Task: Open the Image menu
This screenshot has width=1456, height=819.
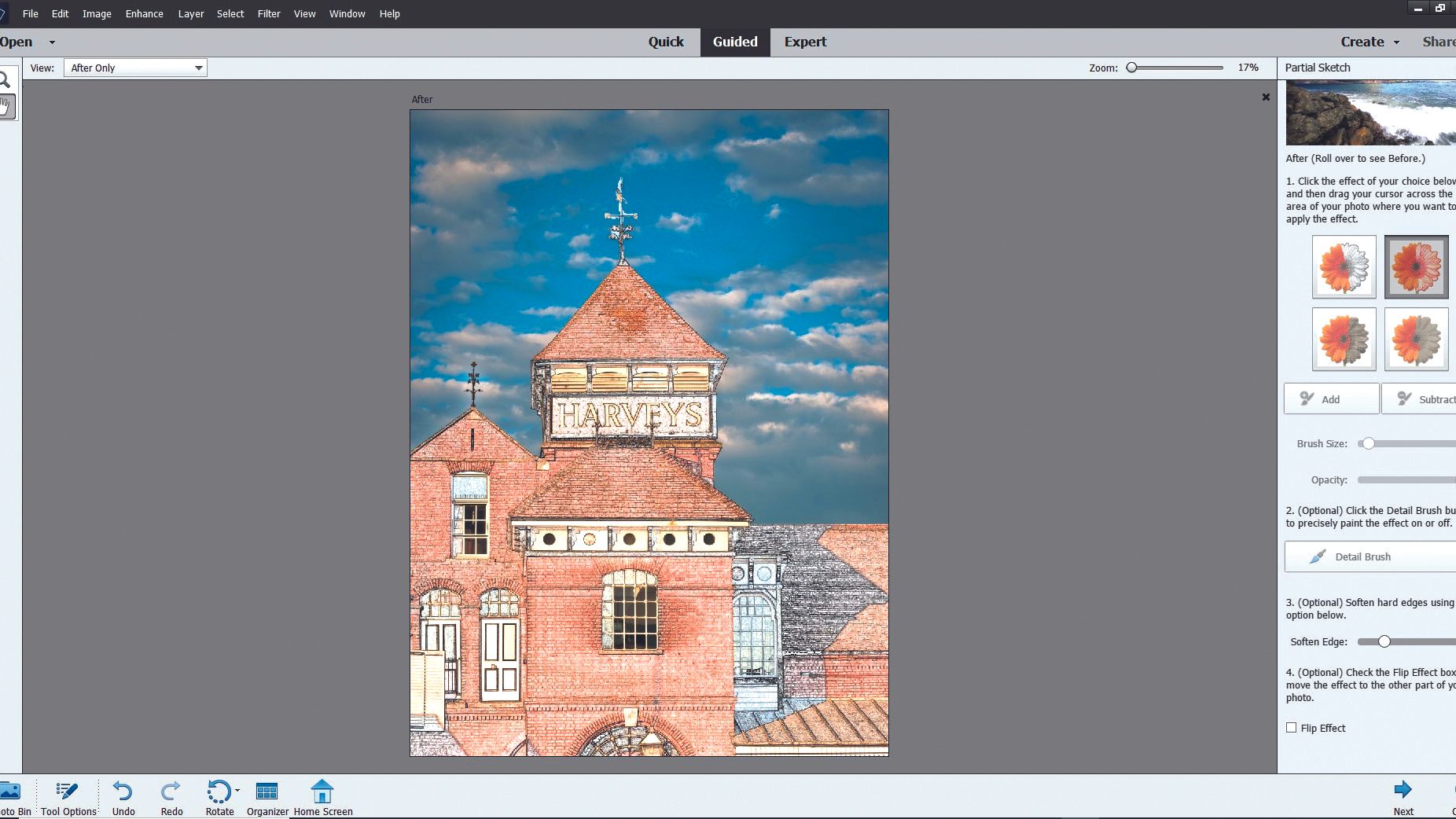Action: pyautogui.click(x=97, y=13)
